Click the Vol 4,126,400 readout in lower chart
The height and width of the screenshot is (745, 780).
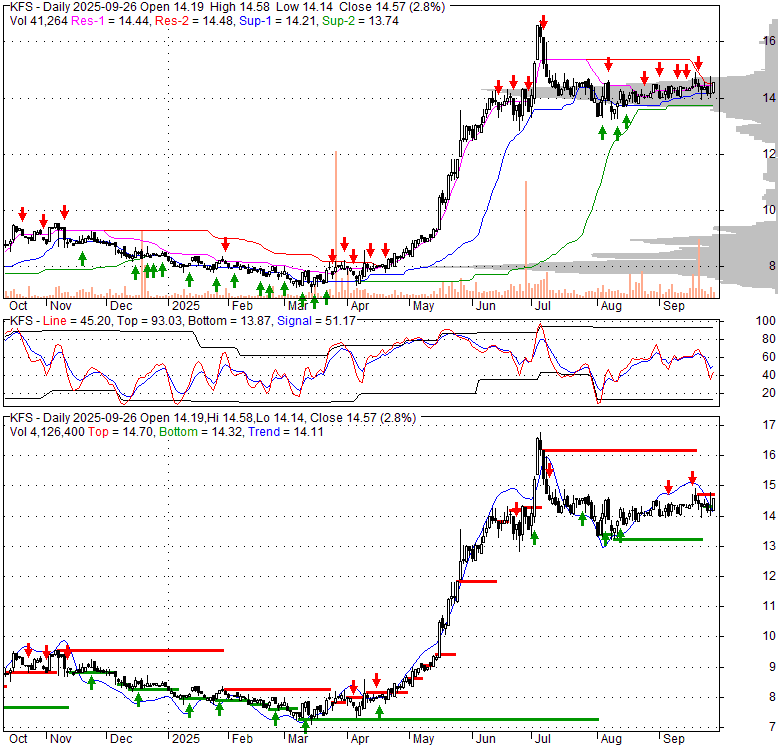coord(47,432)
